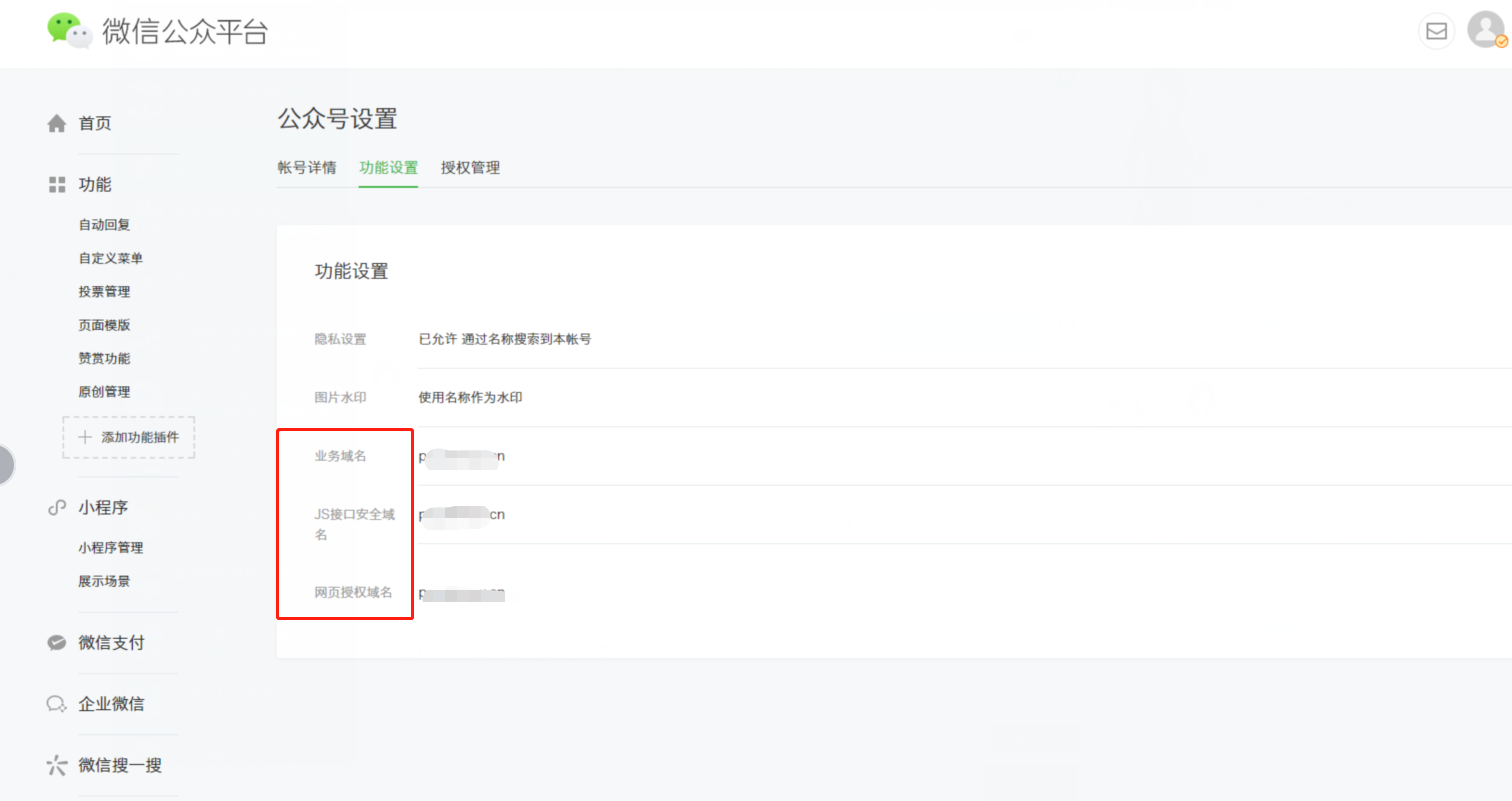Switch to the 授权管理 tab
1512x801 pixels.
click(x=471, y=168)
